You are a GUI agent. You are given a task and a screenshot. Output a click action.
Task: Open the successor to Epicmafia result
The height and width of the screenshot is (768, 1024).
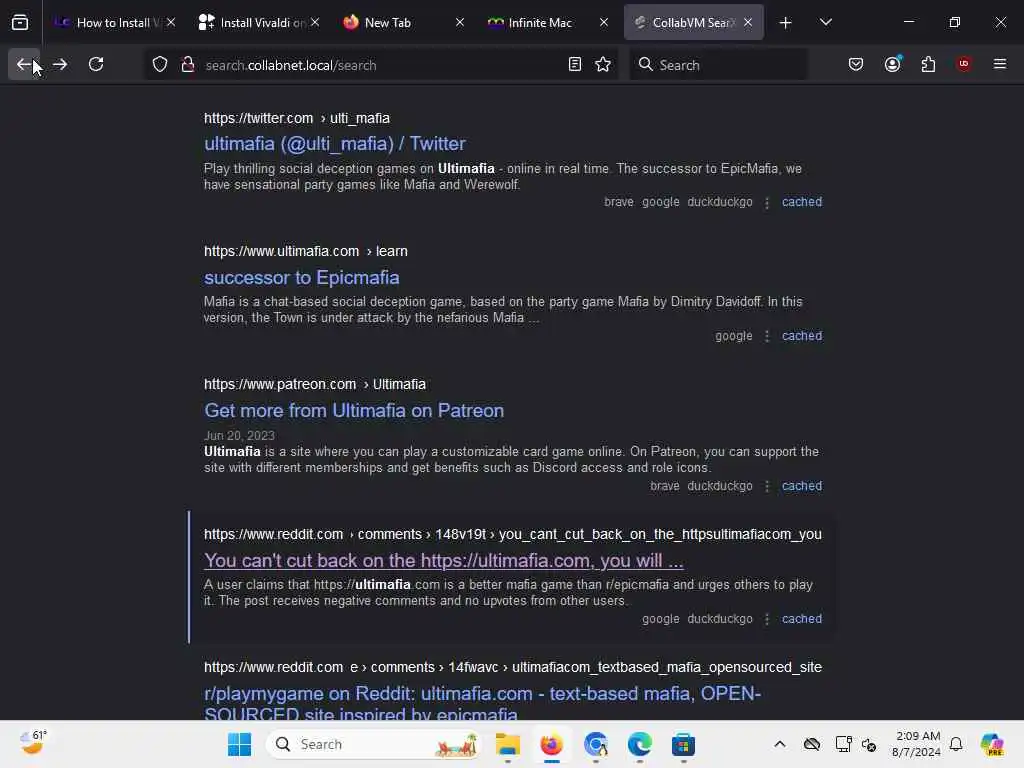(302, 278)
